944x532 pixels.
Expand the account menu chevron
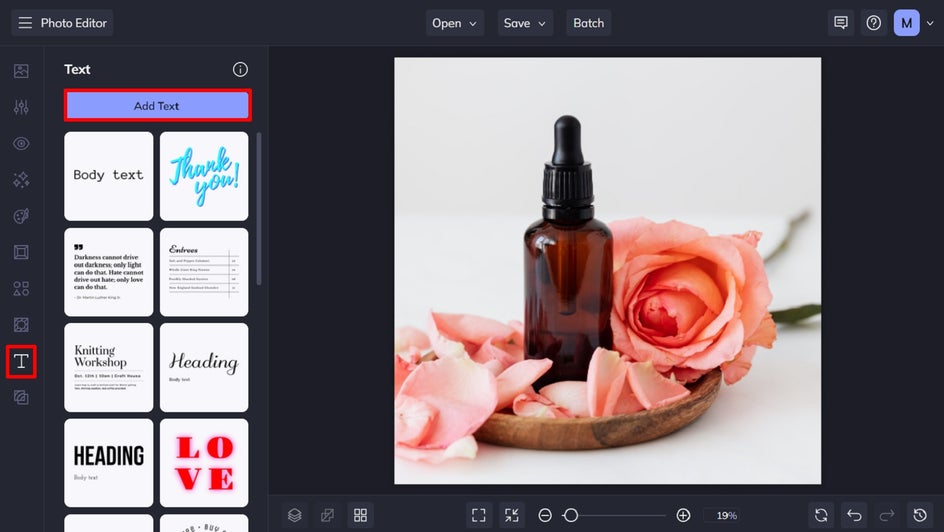(930, 23)
